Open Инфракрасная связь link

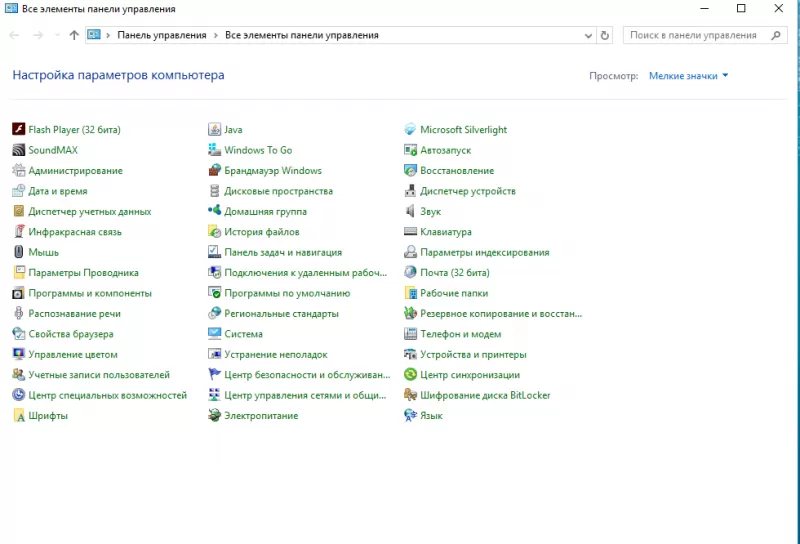75,232
